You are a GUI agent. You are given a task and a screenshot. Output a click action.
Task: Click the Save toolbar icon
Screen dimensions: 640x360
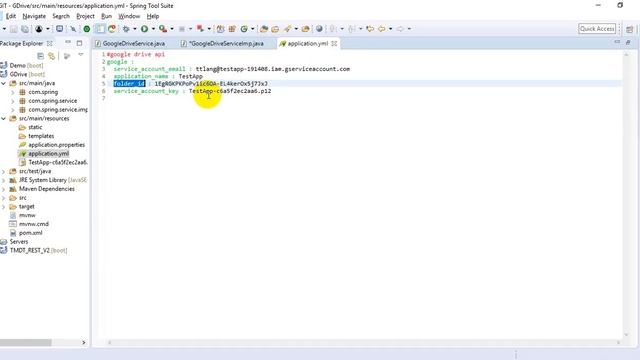tap(13, 29)
